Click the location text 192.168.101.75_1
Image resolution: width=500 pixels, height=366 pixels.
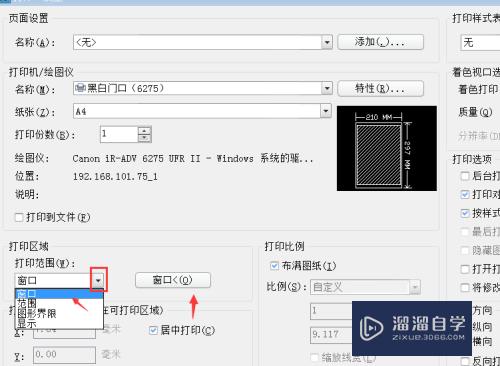pyautogui.click(x=115, y=176)
